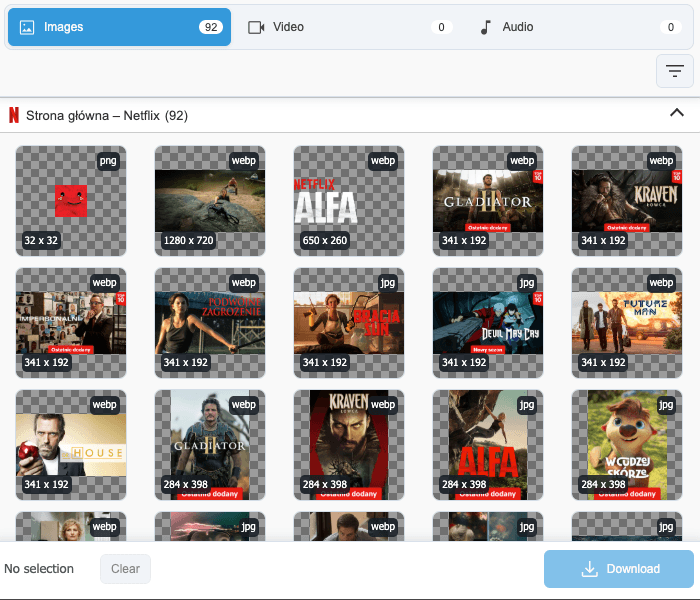The height and width of the screenshot is (600, 700).
Task: Click the Clear selection button
Action: [125, 569]
